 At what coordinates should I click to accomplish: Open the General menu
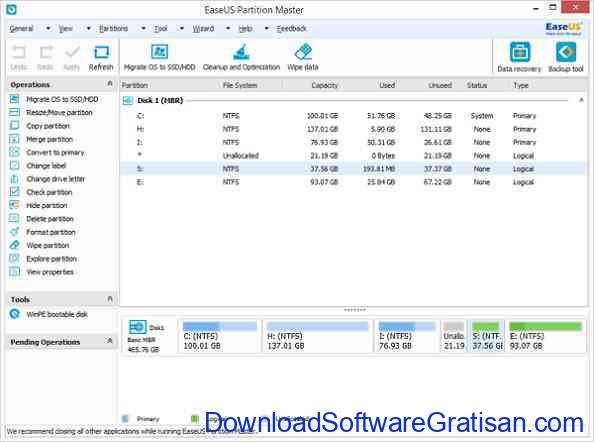pyautogui.click(x=21, y=28)
